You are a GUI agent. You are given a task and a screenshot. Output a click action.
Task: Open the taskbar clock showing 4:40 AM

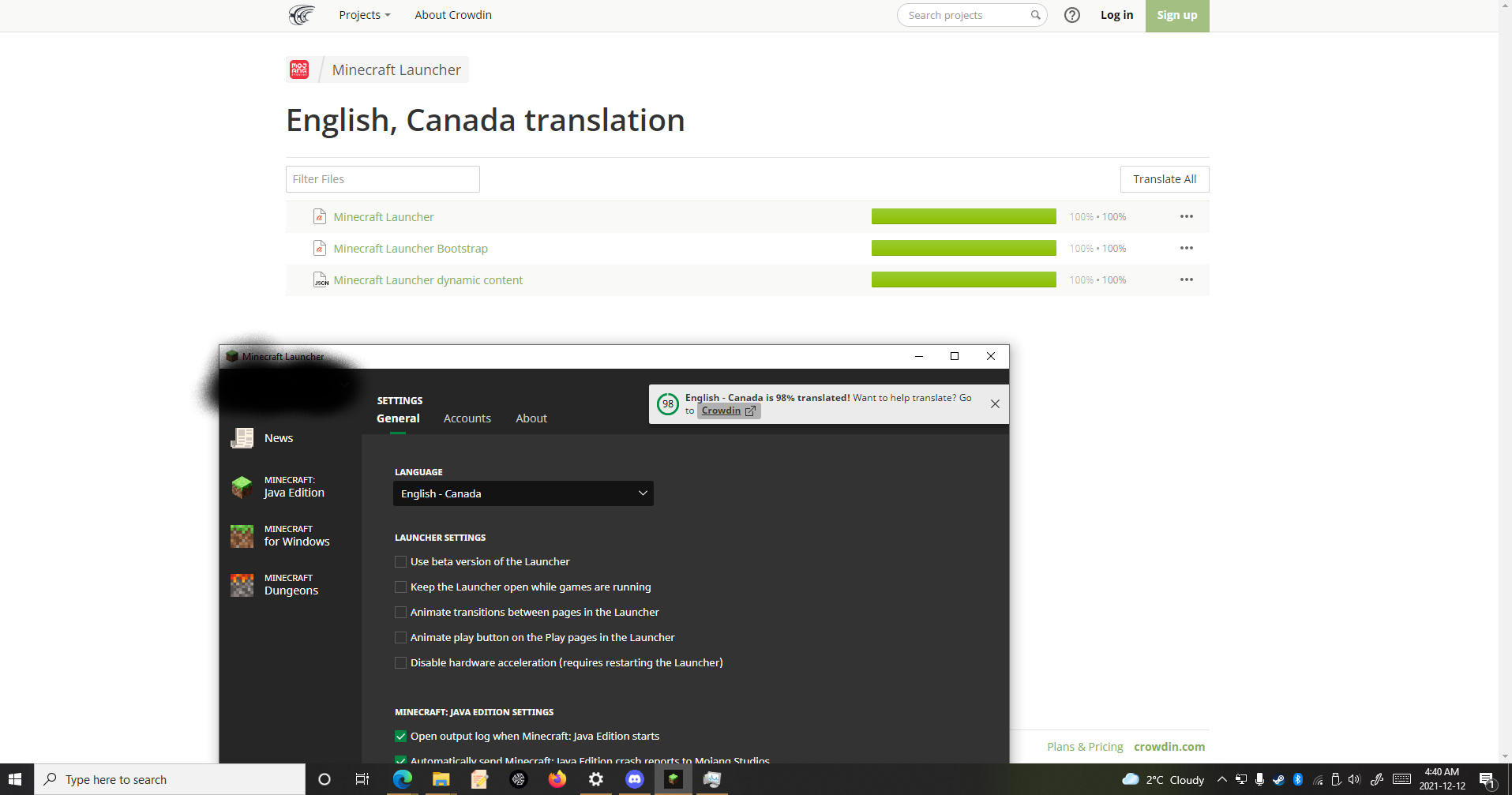coord(1442,779)
